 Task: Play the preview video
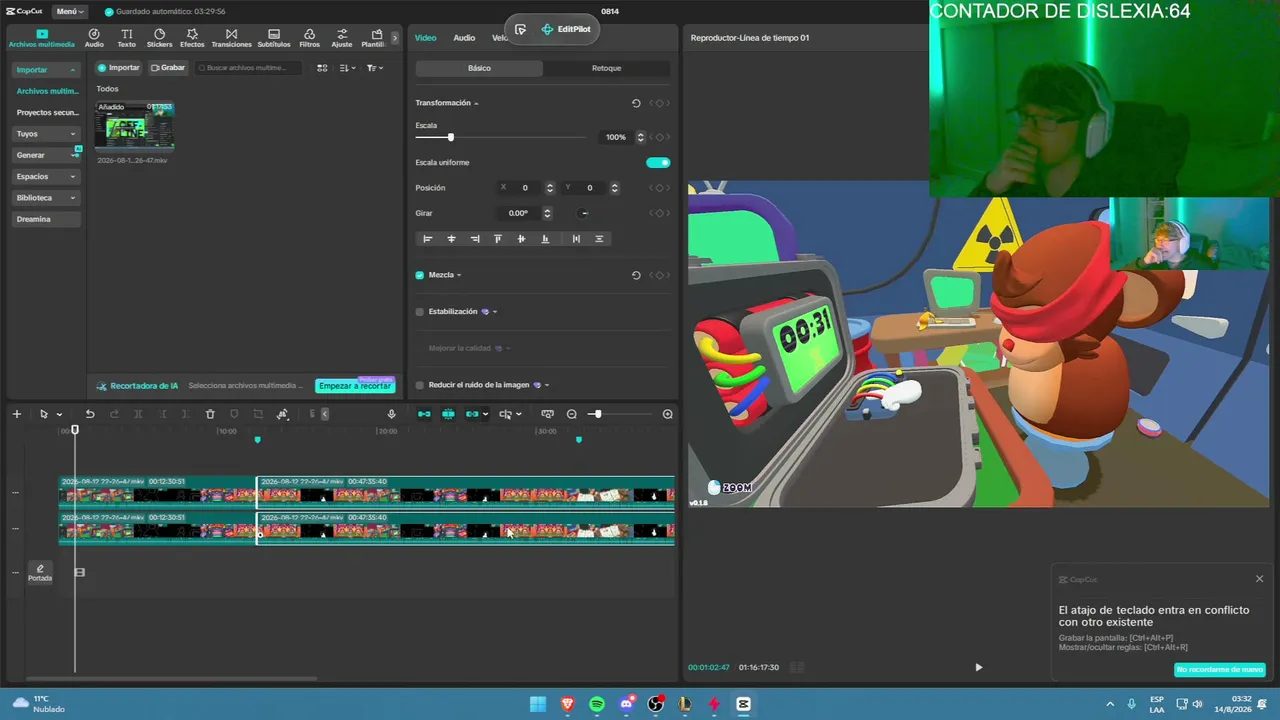click(x=979, y=667)
